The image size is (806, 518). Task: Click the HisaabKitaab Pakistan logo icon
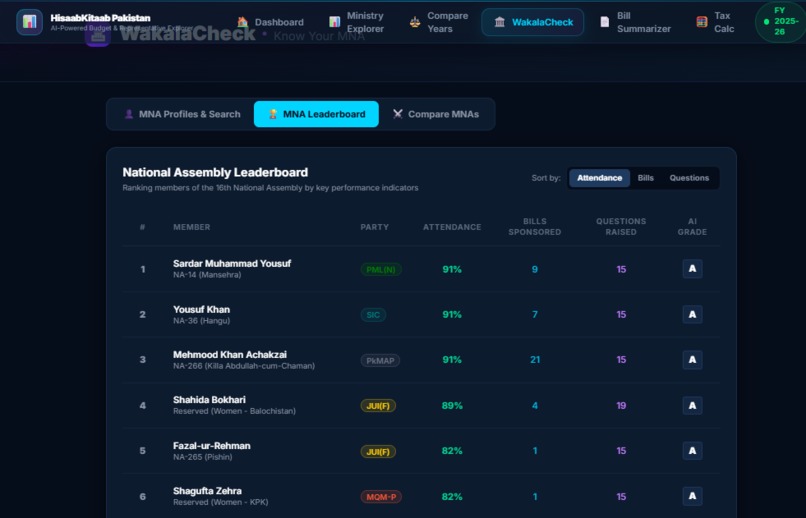(x=29, y=22)
